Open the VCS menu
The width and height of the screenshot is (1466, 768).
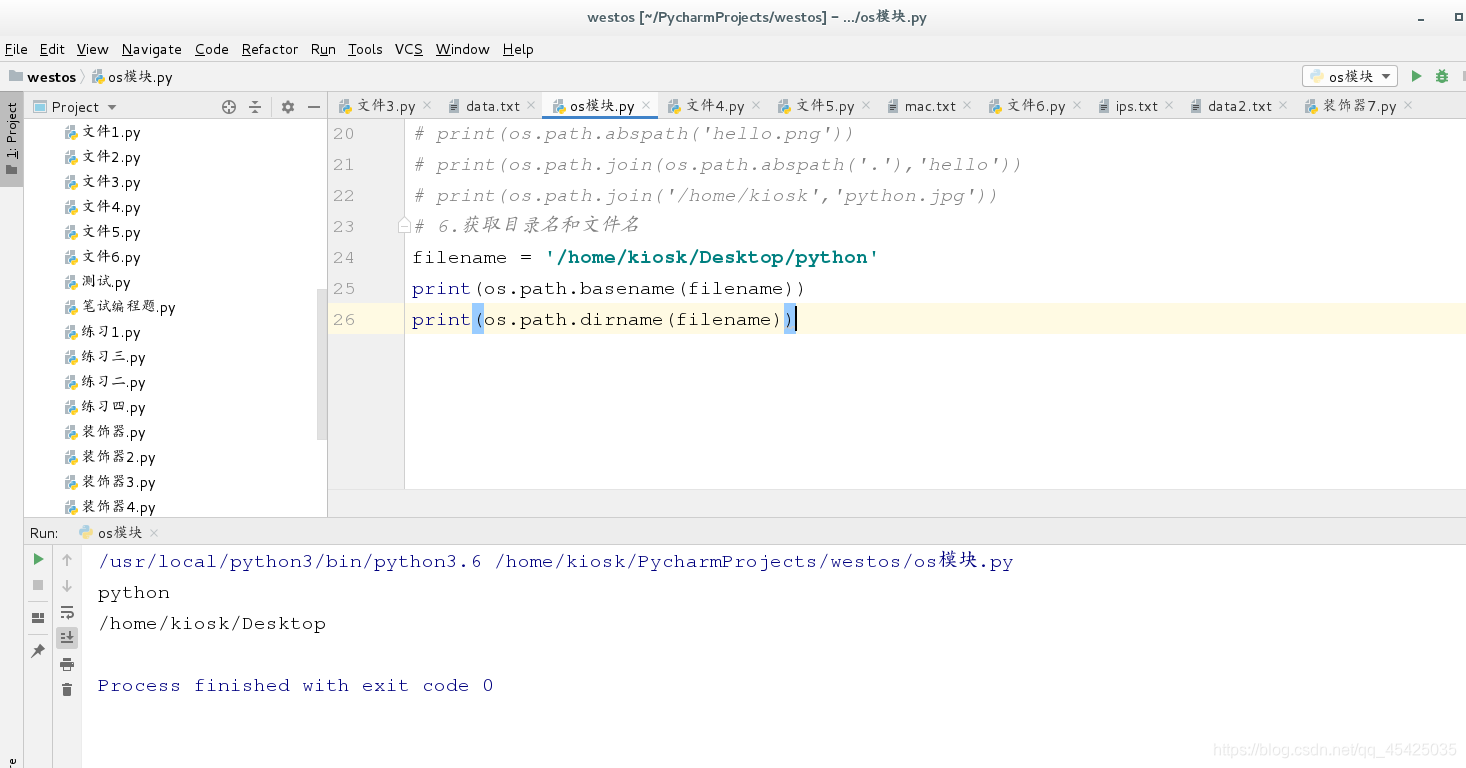click(x=409, y=49)
